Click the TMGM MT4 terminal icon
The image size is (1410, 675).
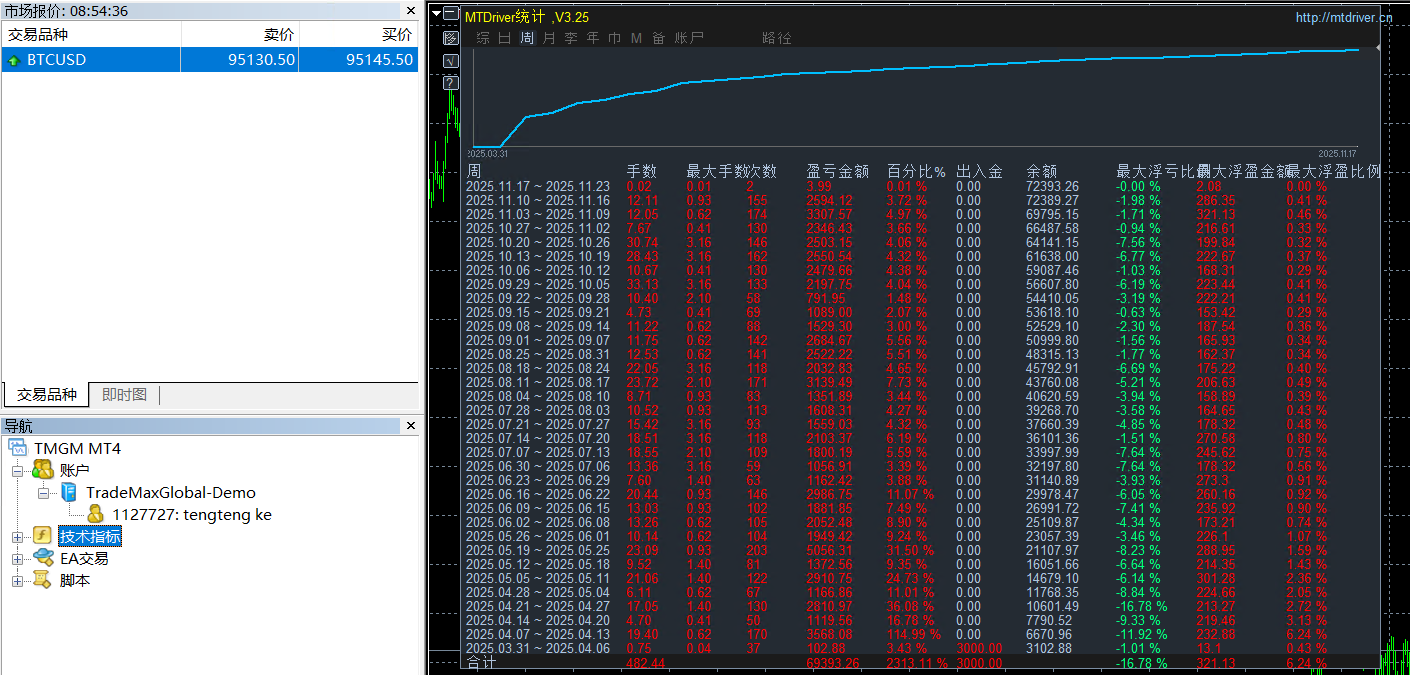click(x=18, y=448)
